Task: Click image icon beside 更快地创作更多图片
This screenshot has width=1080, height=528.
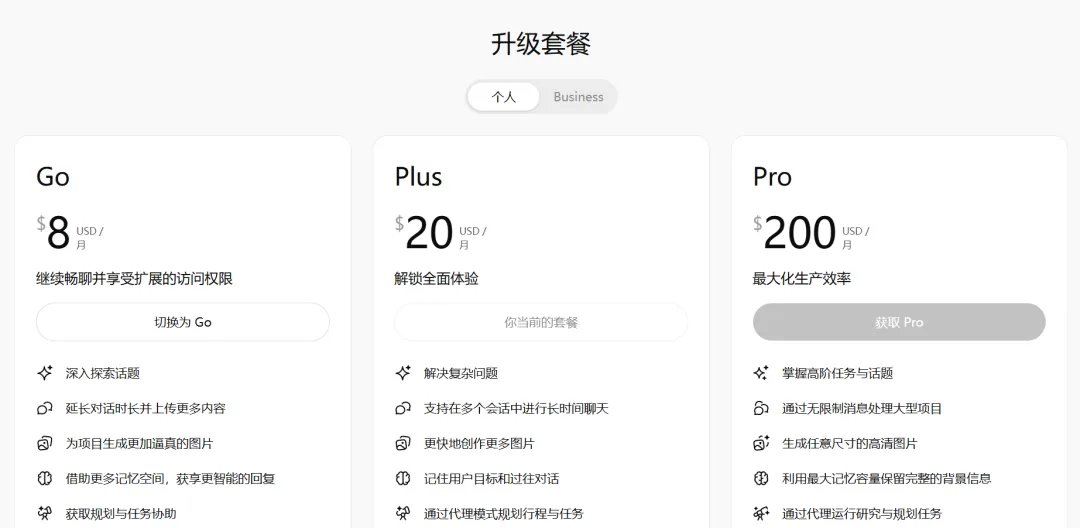Action: 403,443
